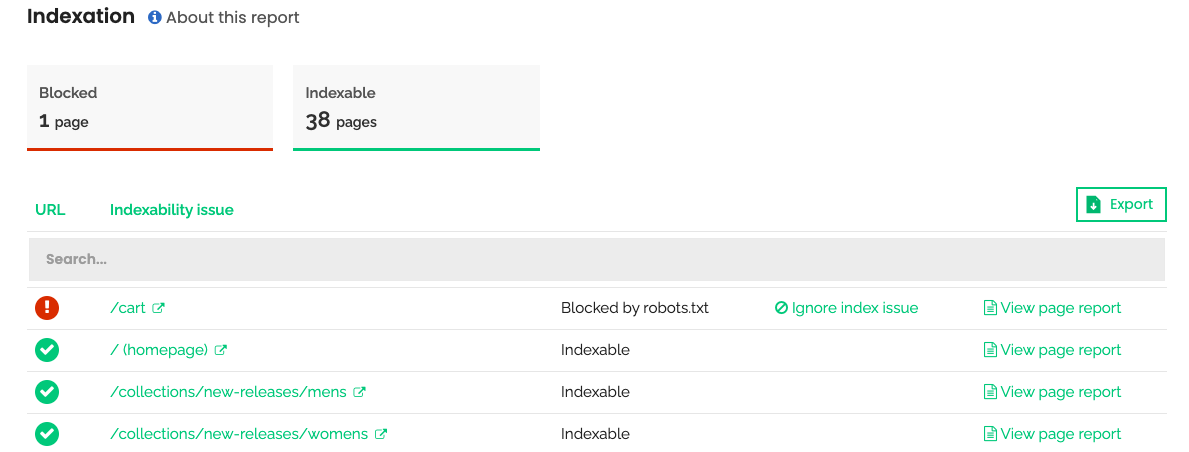Click the red blocked status icon for /cart
This screenshot has height=452, width=1189.
point(47,307)
